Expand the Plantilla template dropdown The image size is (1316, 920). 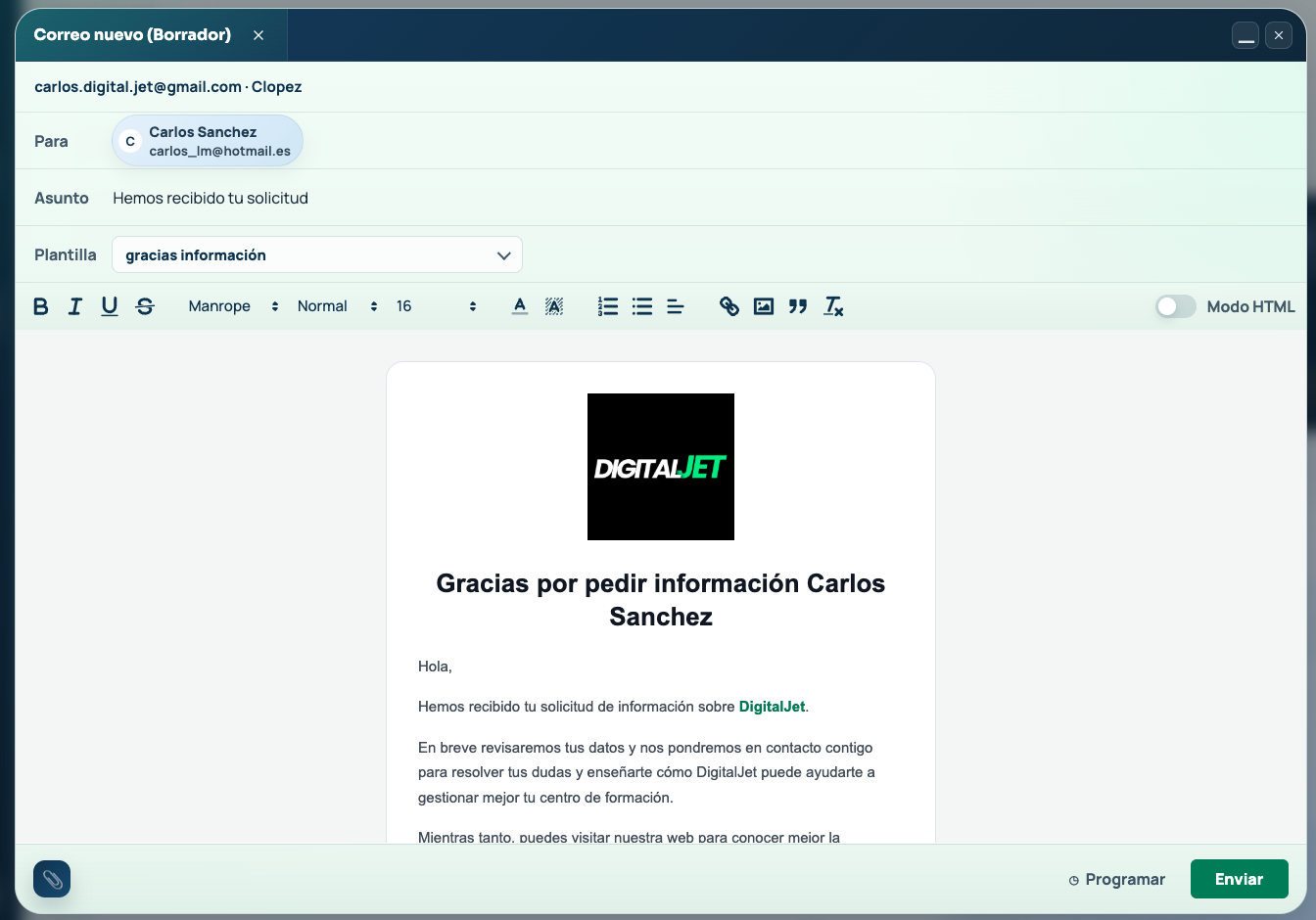(x=317, y=254)
